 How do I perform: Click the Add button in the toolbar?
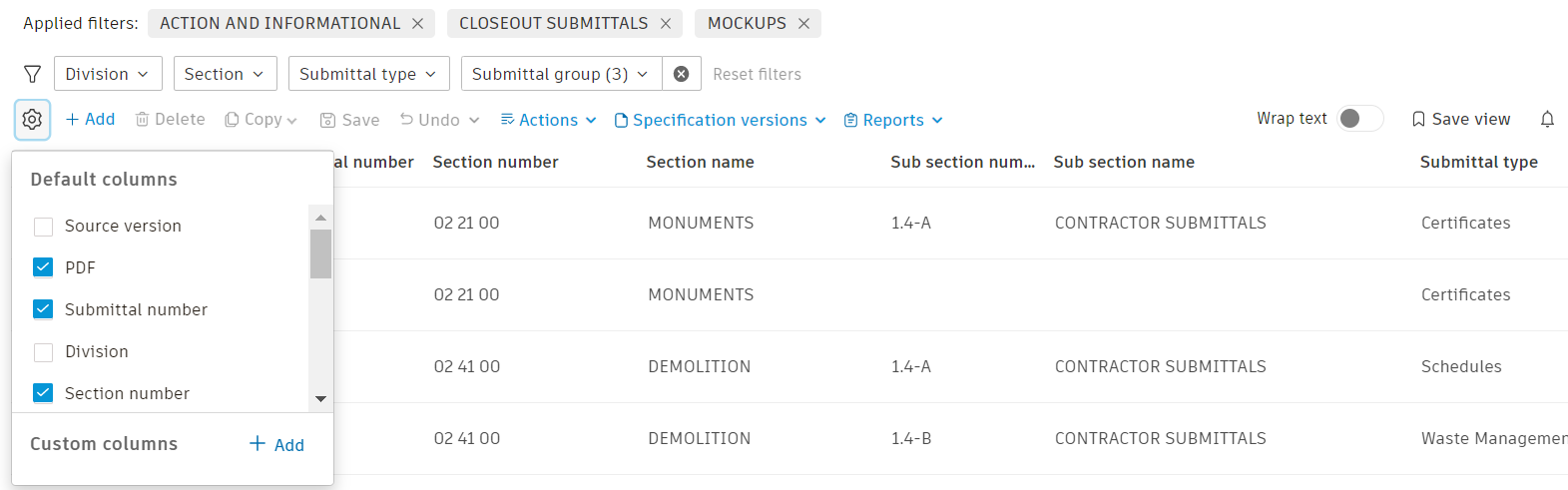tap(90, 120)
